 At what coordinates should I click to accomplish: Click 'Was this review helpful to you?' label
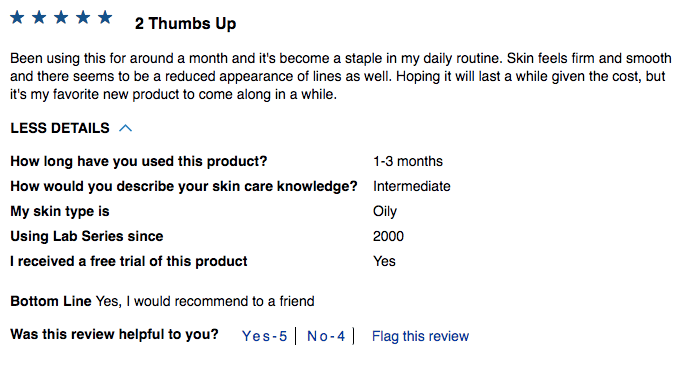tap(114, 334)
